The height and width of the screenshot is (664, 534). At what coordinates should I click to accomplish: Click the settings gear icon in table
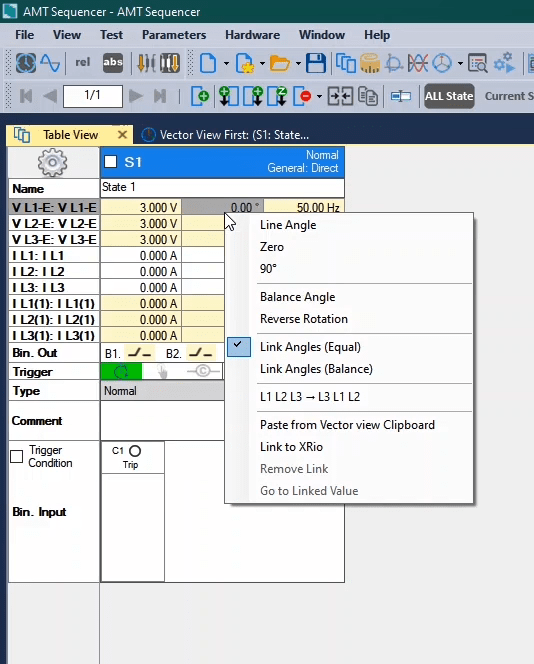coord(53,162)
